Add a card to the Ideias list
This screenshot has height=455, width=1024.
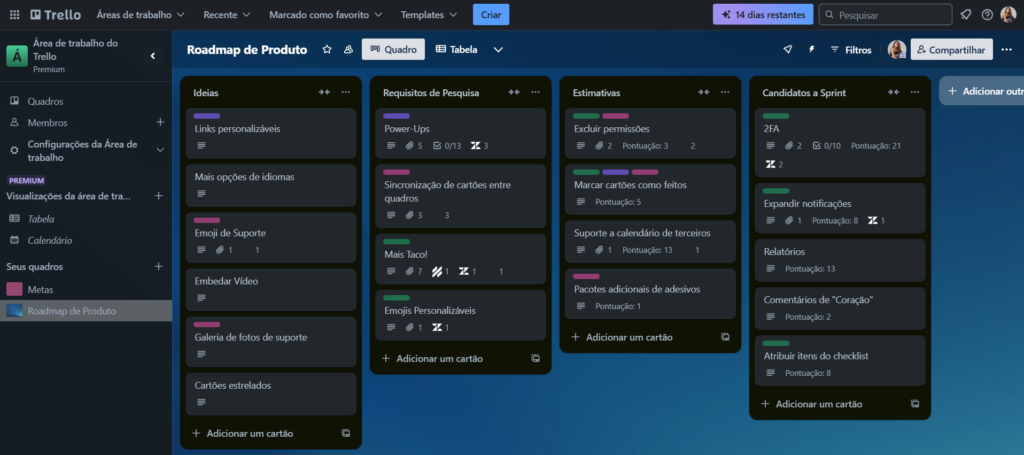(249, 433)
